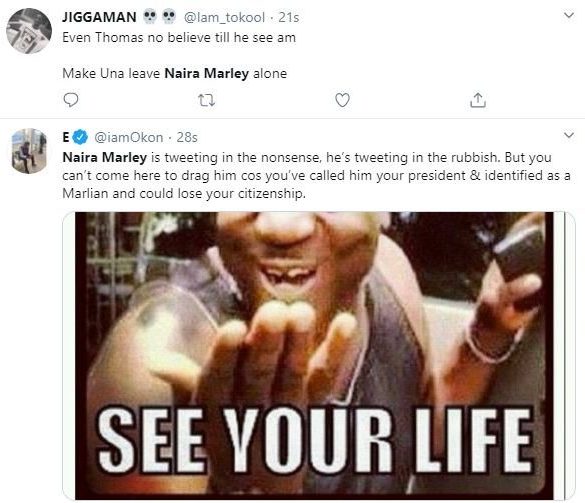Click bold Naira Marley in @iamOkon tweet
The image size is (585, 503).
pyautogui.click(x=104, y=157)
